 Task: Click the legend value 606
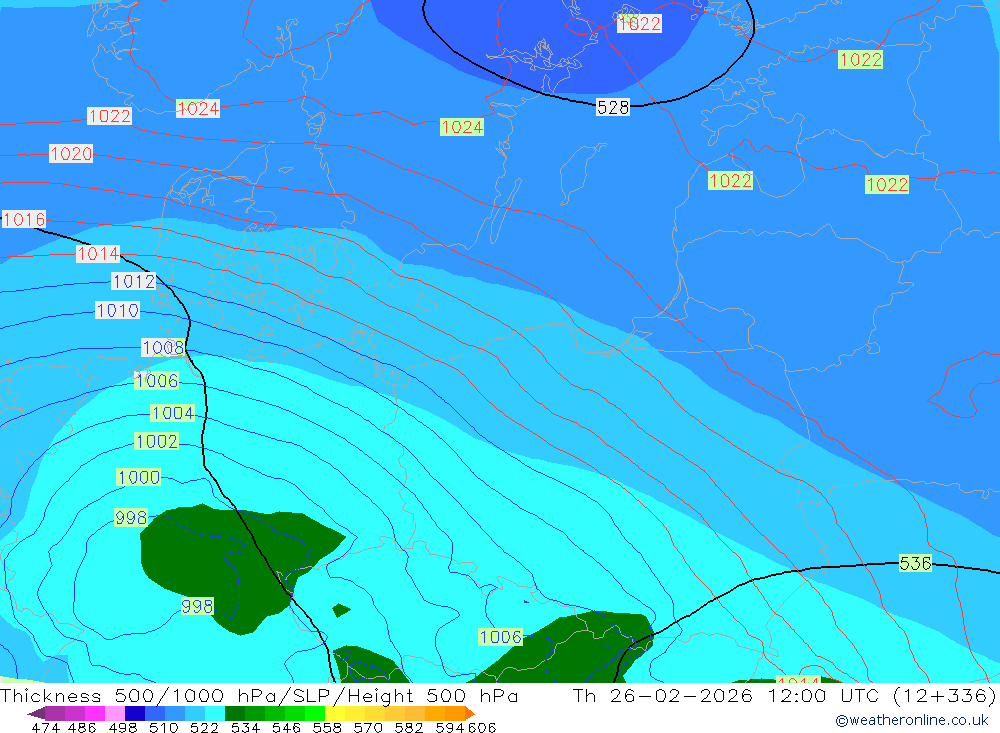click(x=482, y=727)
